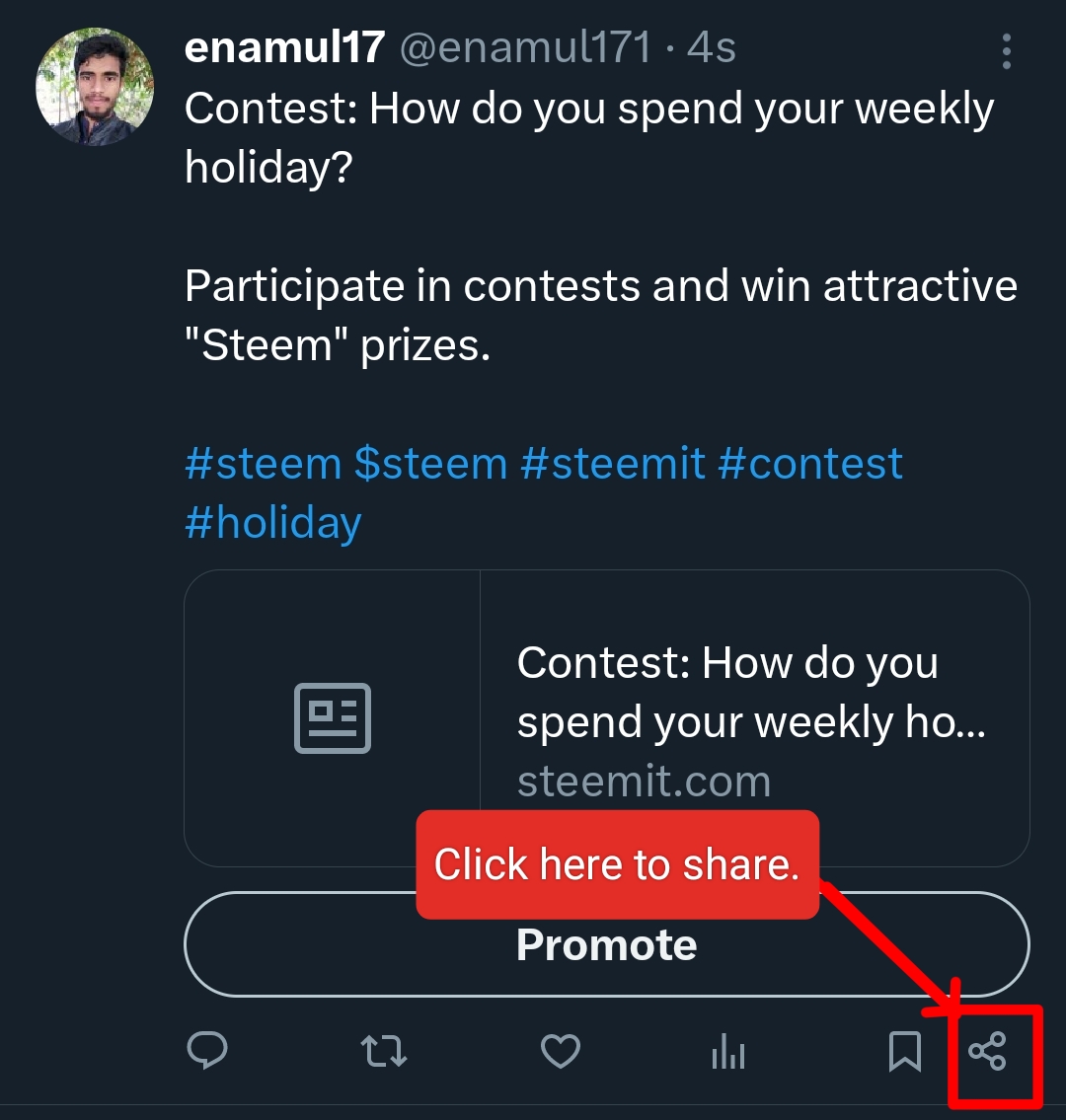Select the #contest hashtag

(810, 463)
